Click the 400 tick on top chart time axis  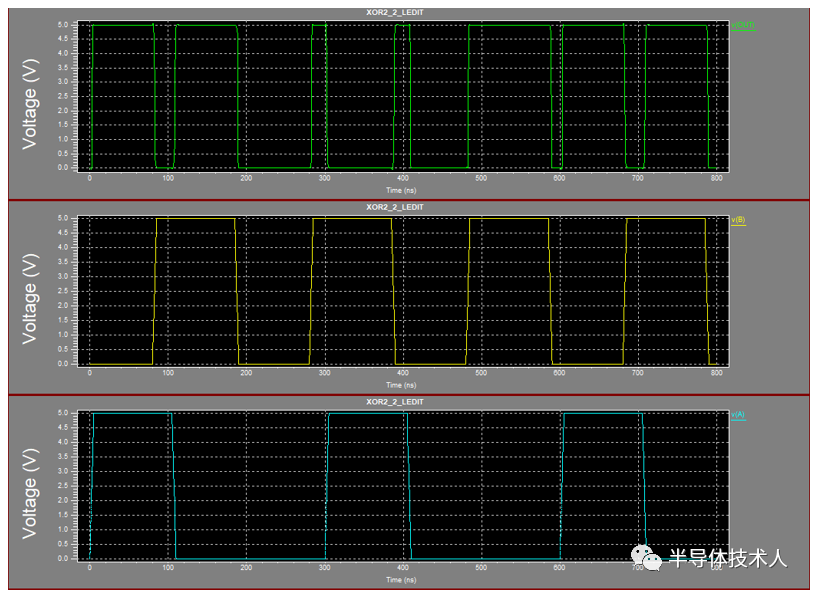(403, 178)
